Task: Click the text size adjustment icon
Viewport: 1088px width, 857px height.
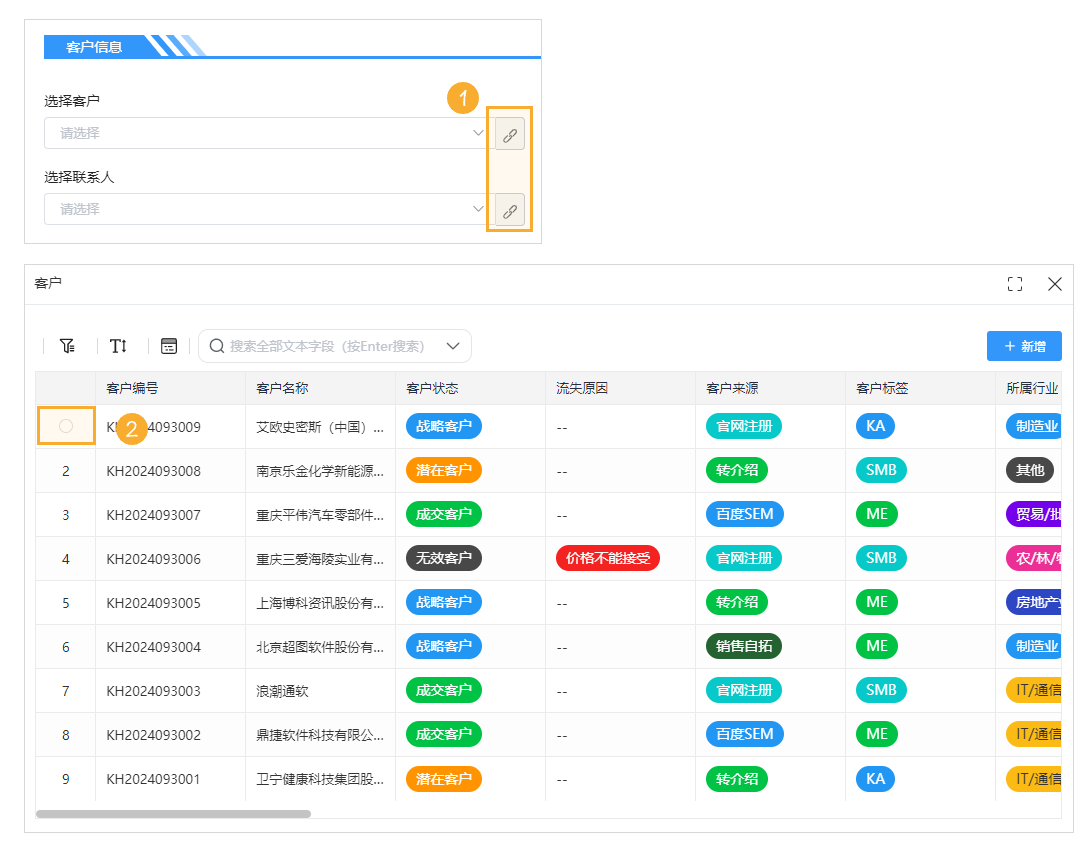Action: tap(118, 345)
